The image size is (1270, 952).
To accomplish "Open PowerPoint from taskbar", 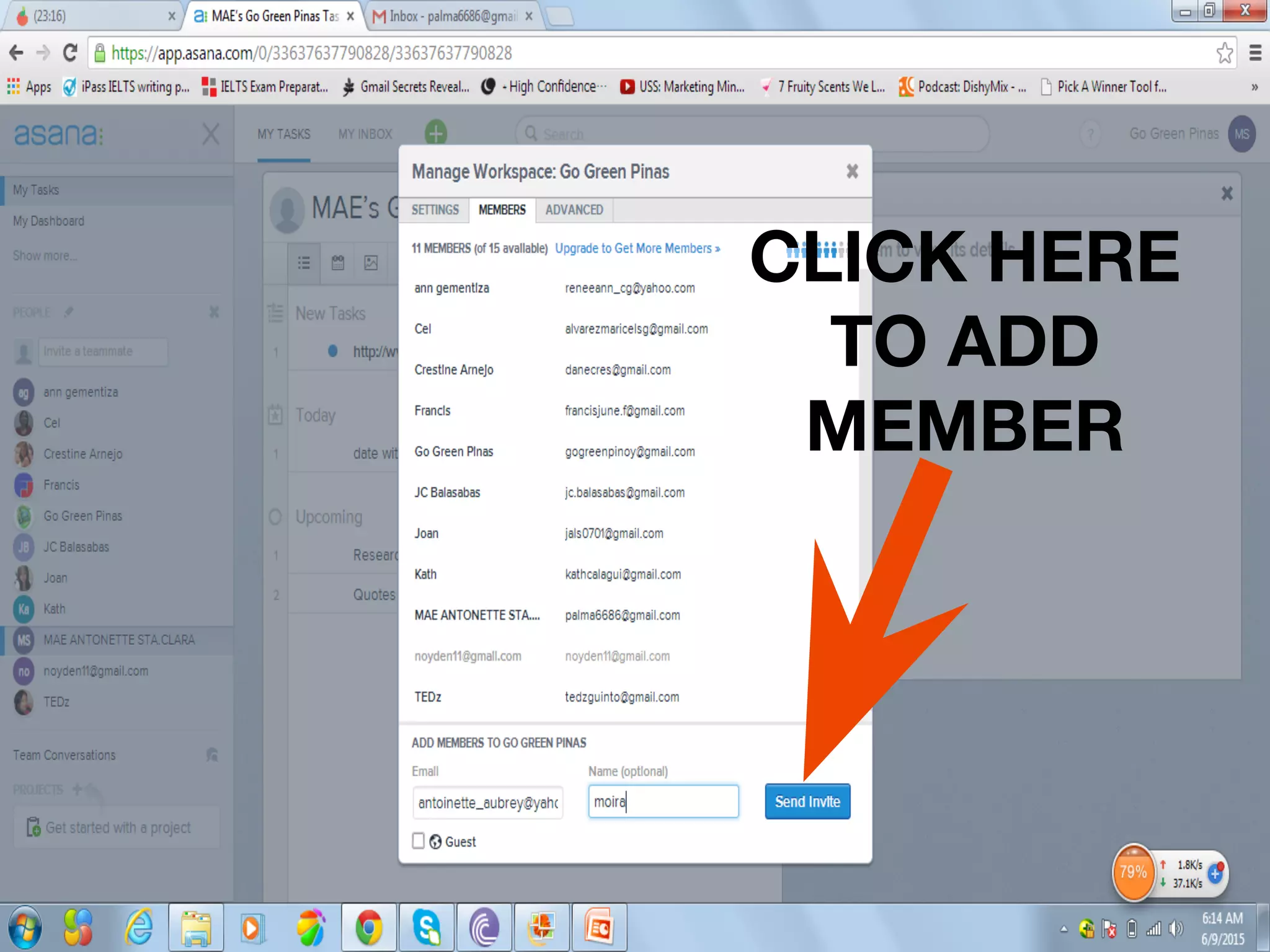I will (x=599, y=927).
